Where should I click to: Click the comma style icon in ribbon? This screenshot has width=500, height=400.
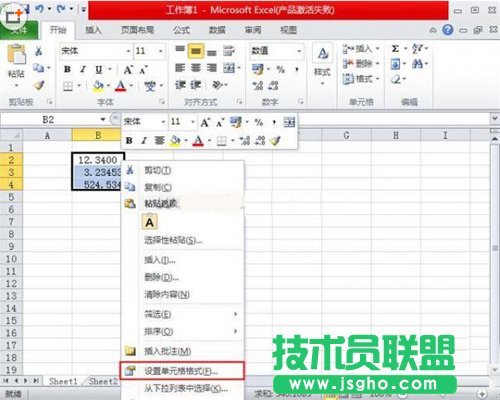(296, 69)
